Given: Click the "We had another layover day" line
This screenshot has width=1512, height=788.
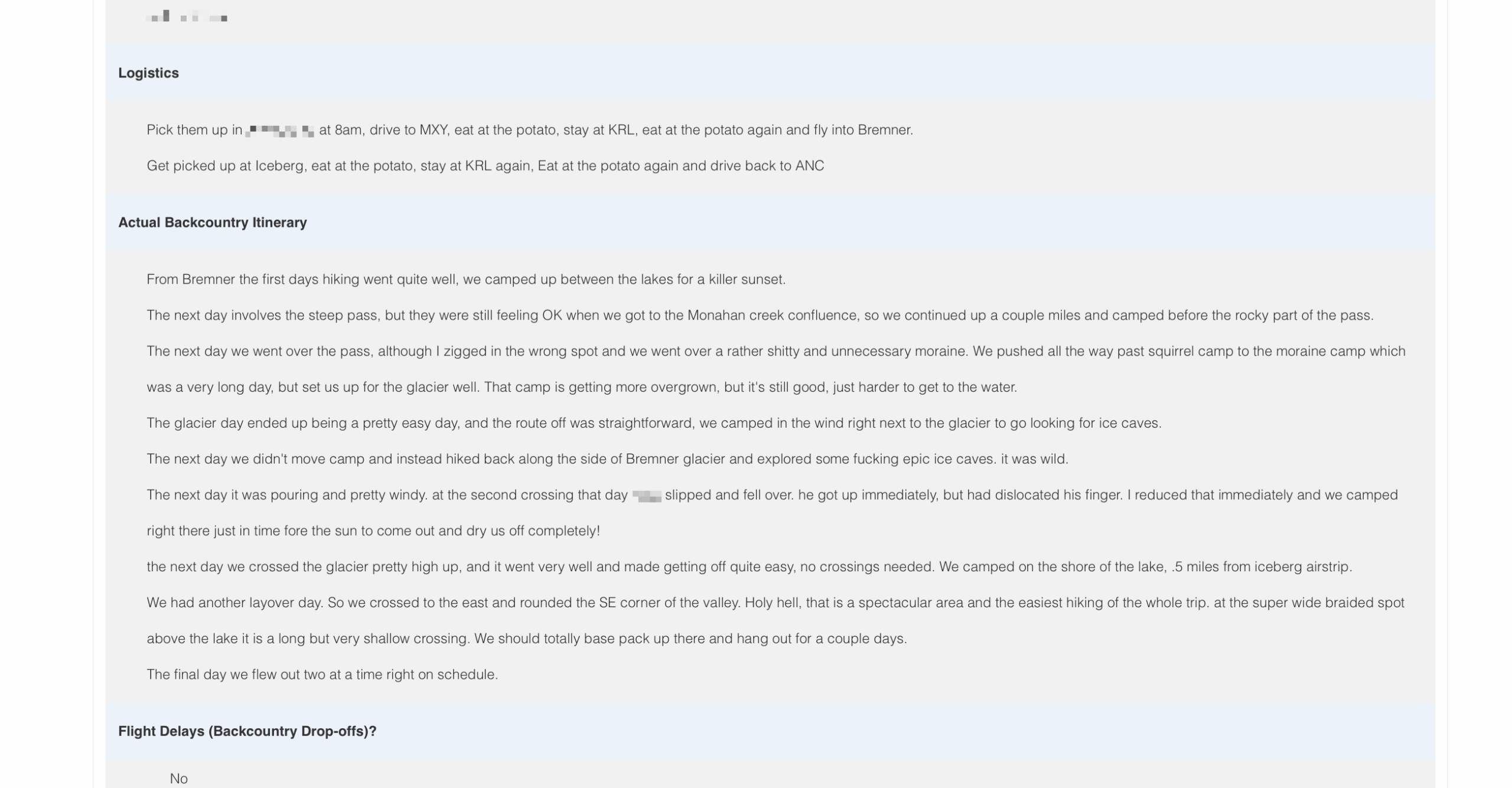Looking at the screenshot, I should [x=775, y=603].
